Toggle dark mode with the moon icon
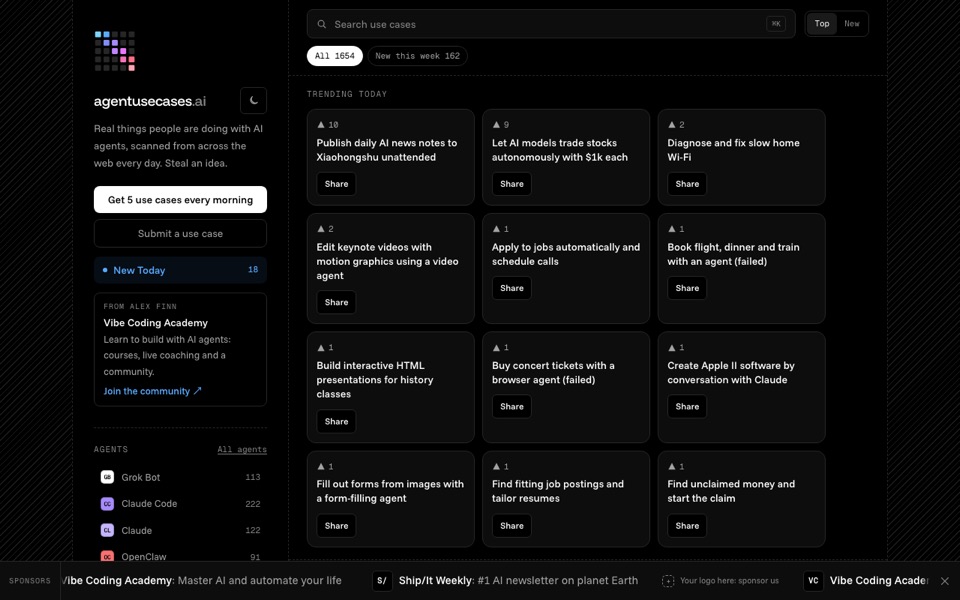Image resolution: width=960 pixels, height=600 pixels. (x=253, y=100)
